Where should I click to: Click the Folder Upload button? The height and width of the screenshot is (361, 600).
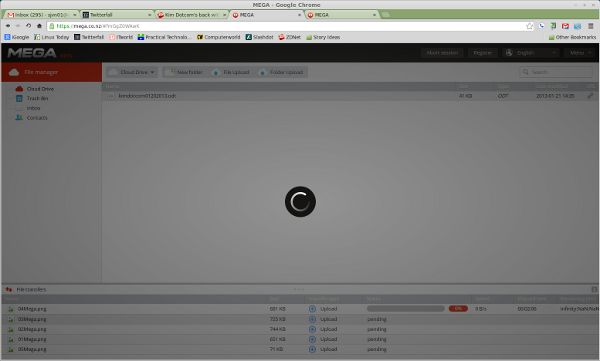(x=281, y=72)
